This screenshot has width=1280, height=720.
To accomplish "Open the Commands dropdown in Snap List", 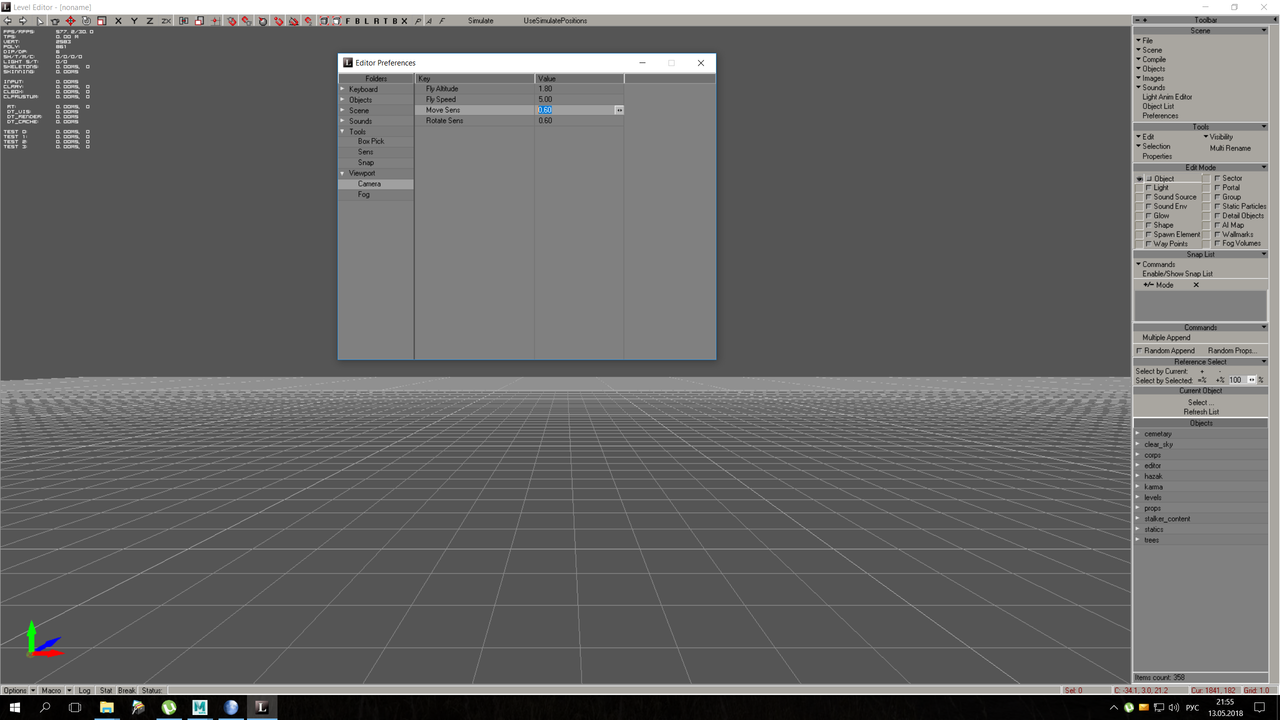I will click(1155, 265).
